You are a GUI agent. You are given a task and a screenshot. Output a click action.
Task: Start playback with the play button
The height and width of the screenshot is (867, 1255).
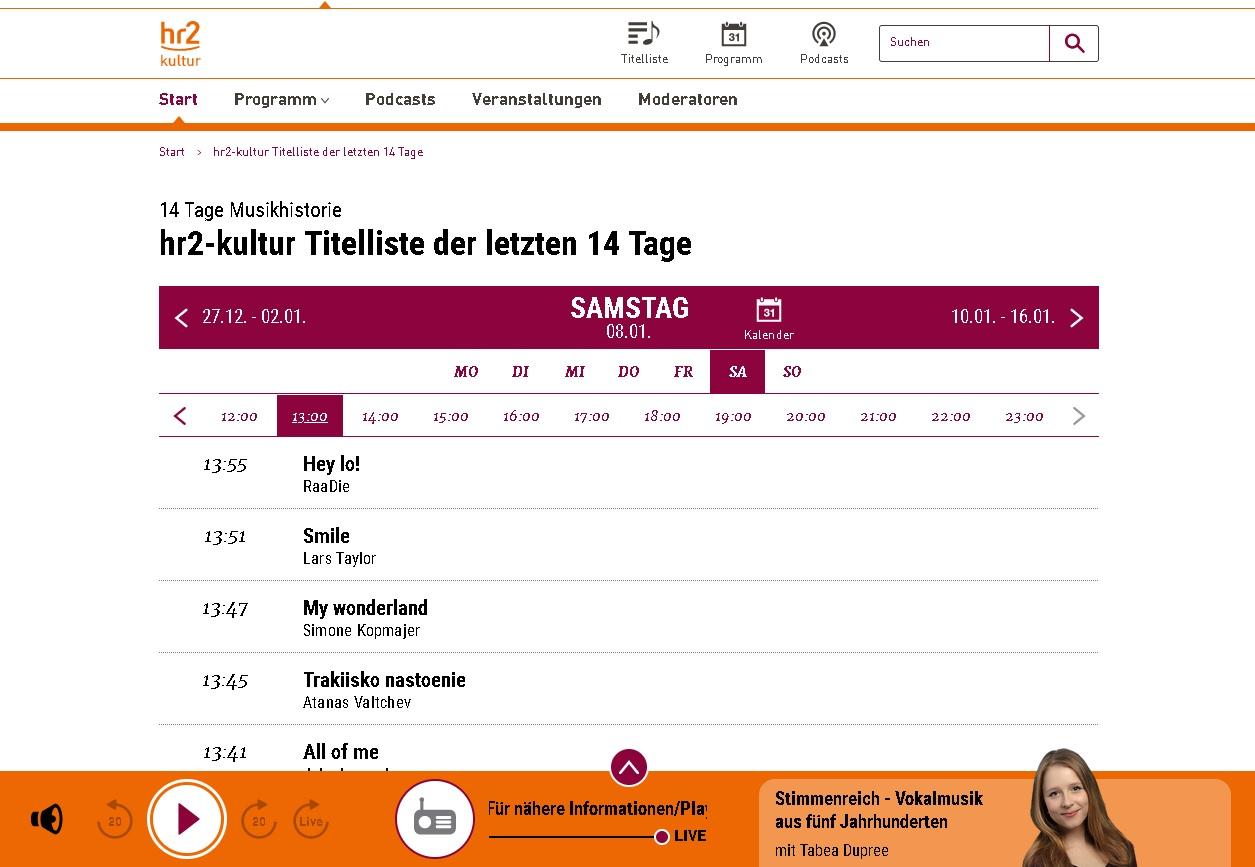coord(187,819)
